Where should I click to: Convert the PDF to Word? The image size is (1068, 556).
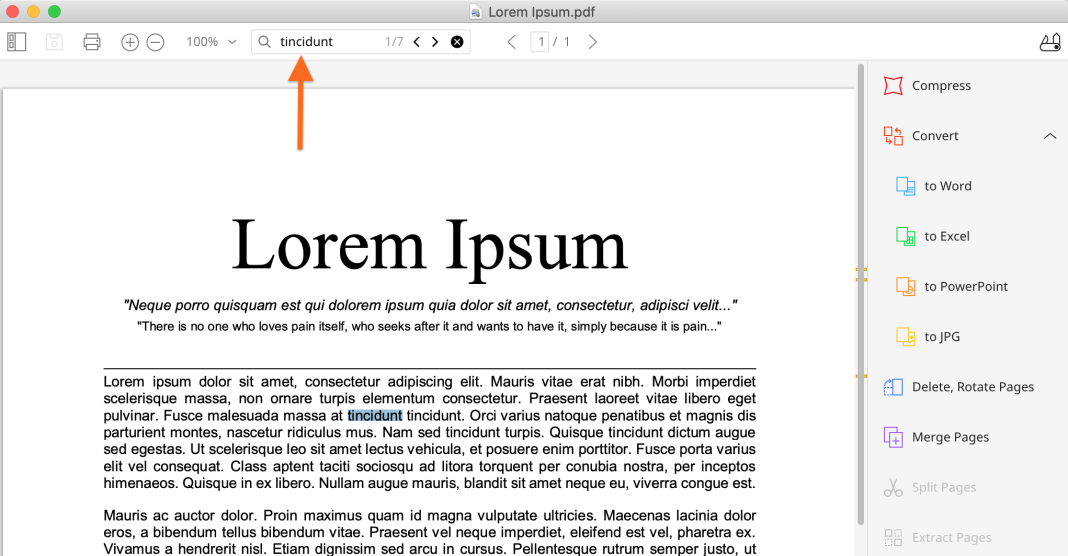point(946,186)
